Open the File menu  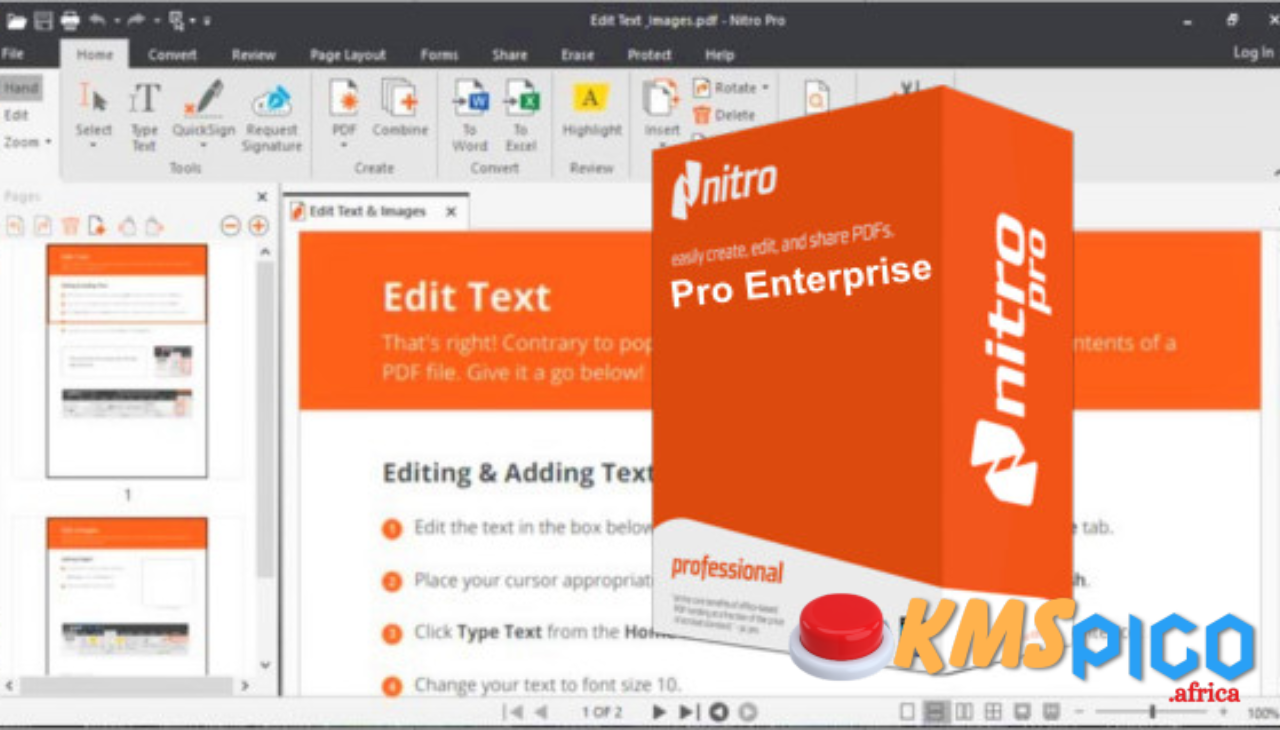point(12,53)
